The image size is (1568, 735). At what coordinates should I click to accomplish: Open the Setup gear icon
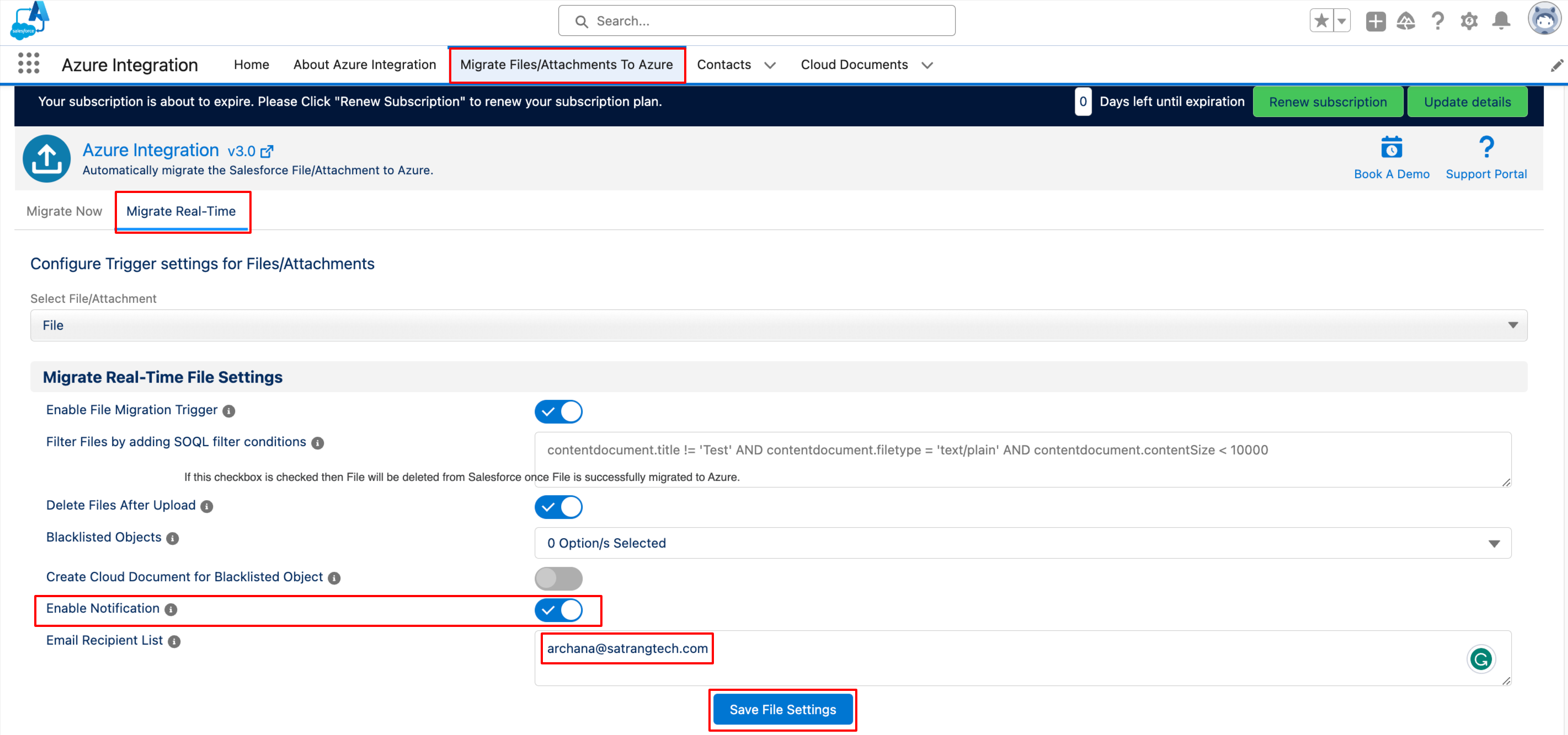1469,21
